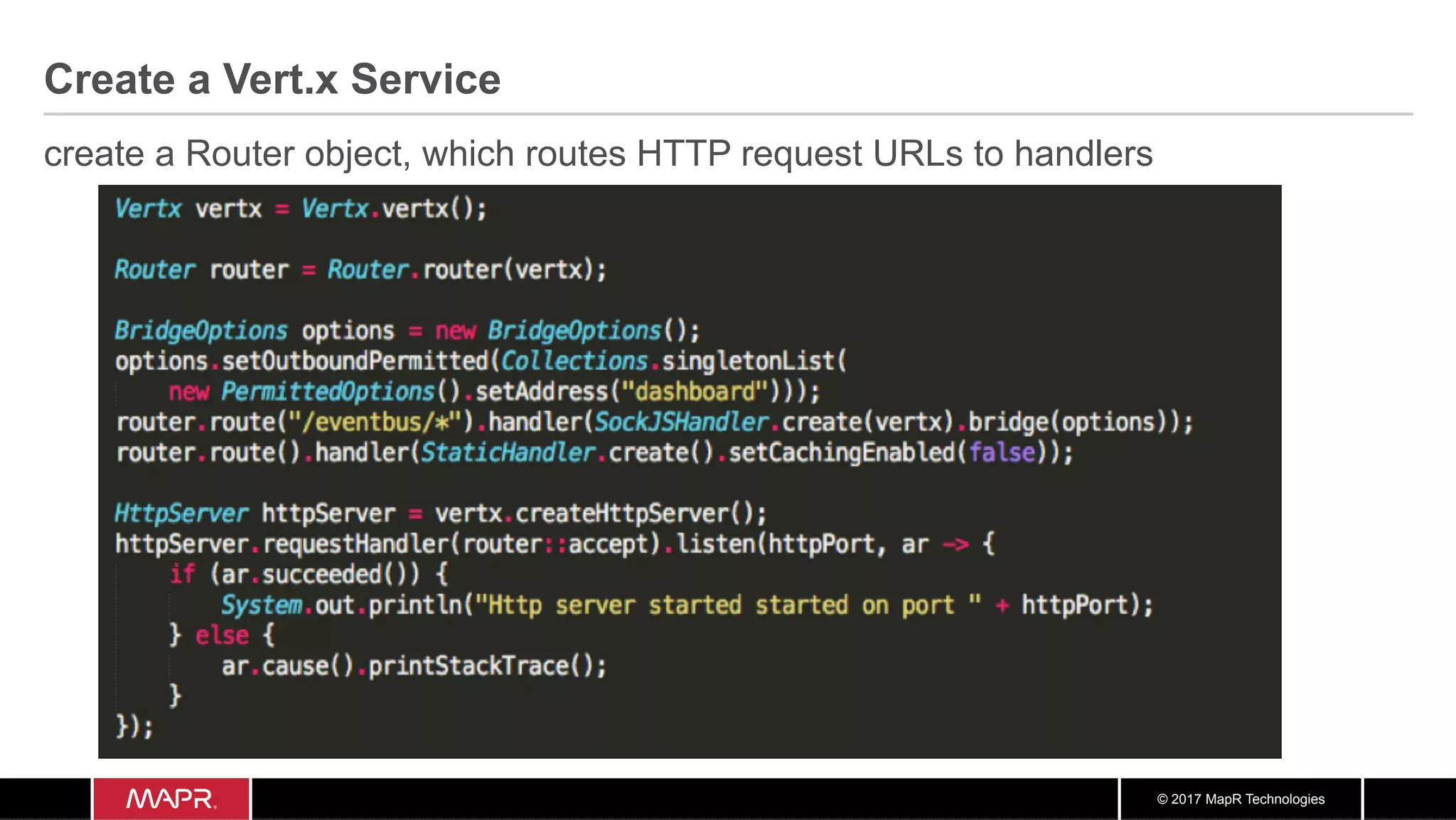Click the httpServer.requestHandler(router::accept) line
This screenshot has height=820, width=1456.
pyautogui.click(x=555, y=544)
